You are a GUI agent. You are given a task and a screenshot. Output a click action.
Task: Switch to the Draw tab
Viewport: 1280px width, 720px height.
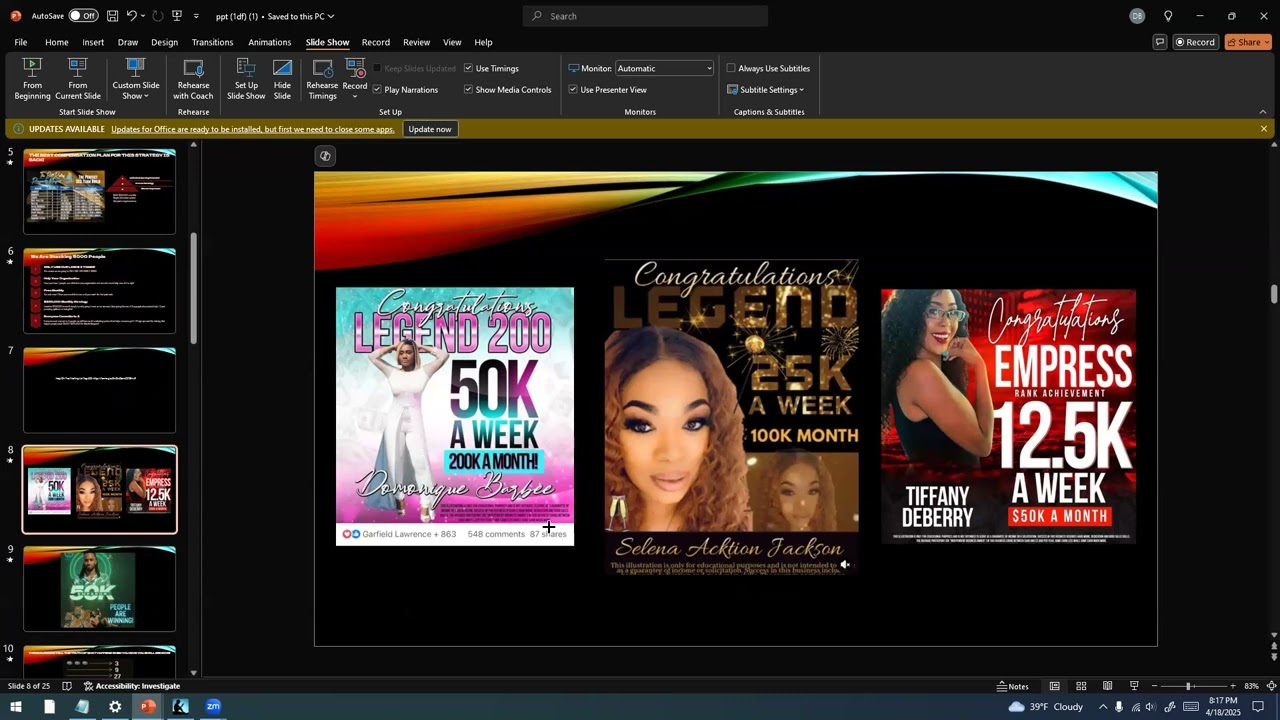point(128,42)
